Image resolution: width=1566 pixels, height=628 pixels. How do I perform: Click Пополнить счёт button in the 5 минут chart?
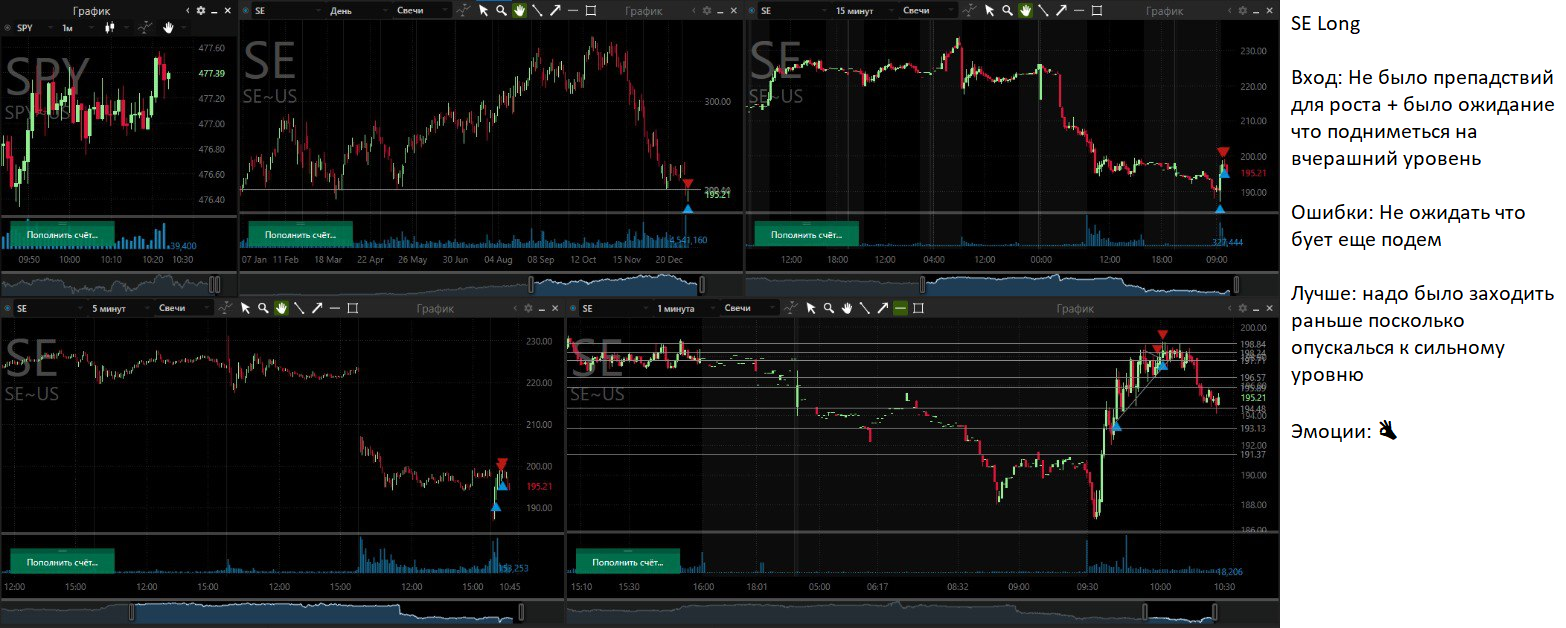pyautogui.click(x=61, y=562)
